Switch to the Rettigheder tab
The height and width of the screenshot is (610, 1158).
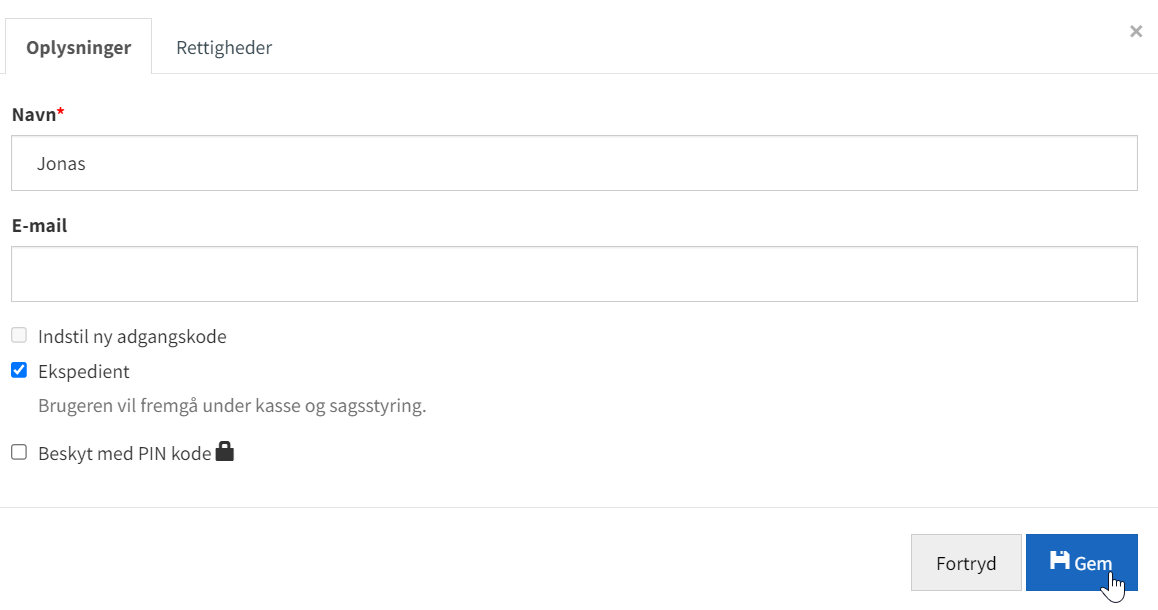coord(224,47)
